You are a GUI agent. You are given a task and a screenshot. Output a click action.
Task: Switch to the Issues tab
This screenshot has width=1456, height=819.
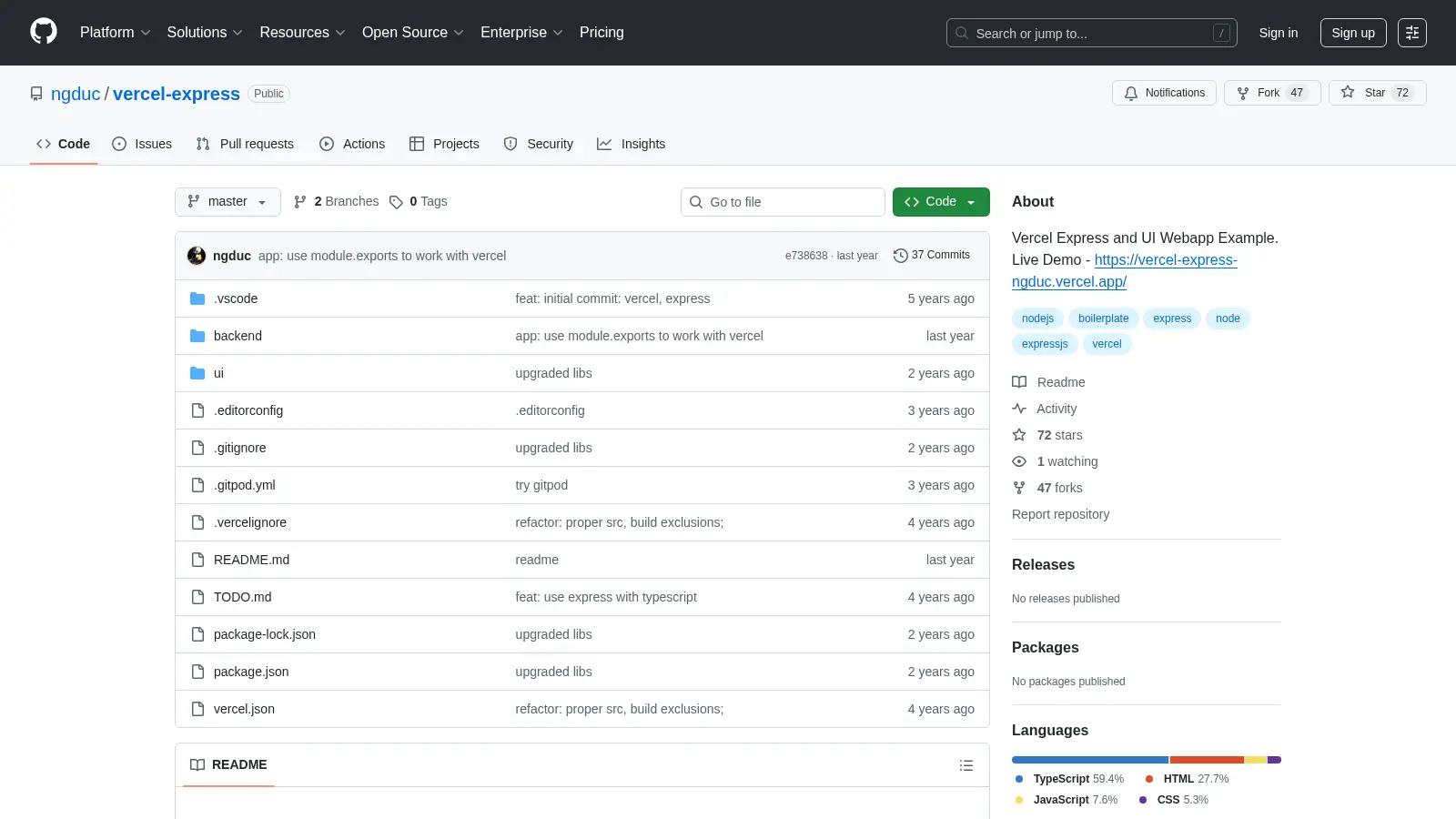(x=142, y=144)
